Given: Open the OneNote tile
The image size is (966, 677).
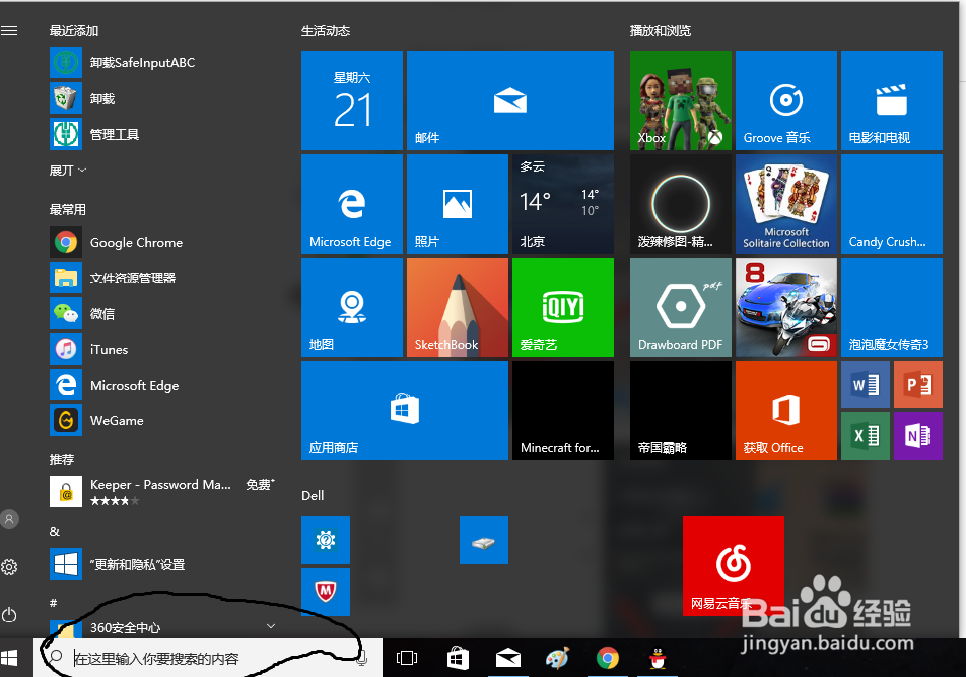Looking at the screenshot, I should (x=918, y=436).
